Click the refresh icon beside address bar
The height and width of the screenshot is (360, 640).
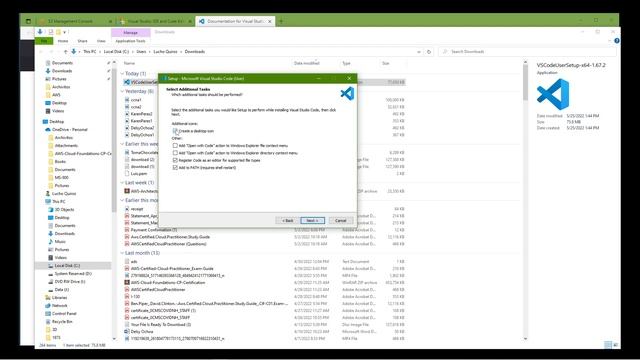click(x=429, y=52)
